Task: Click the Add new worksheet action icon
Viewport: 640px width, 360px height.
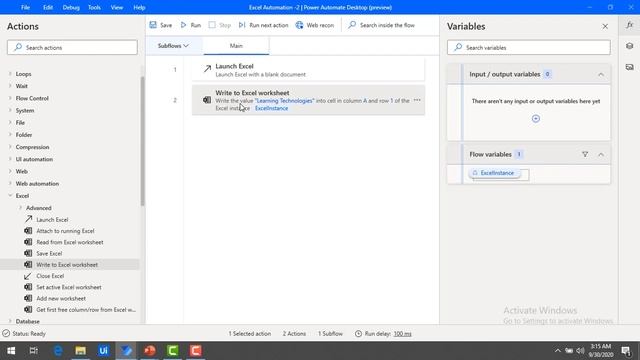Action: [28, 298]
